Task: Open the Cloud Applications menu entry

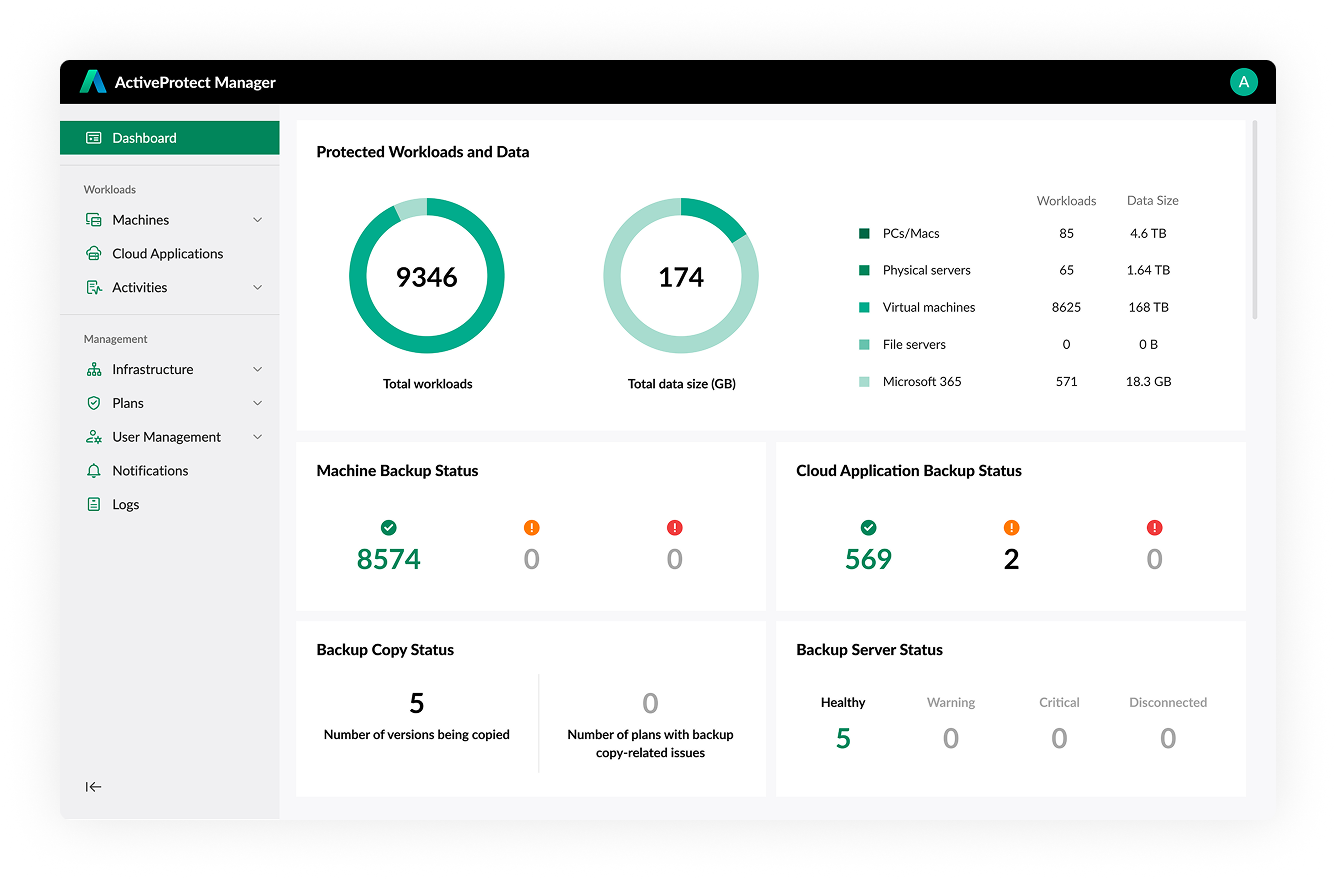Action: pyautogui.click(x=167, y=253)
